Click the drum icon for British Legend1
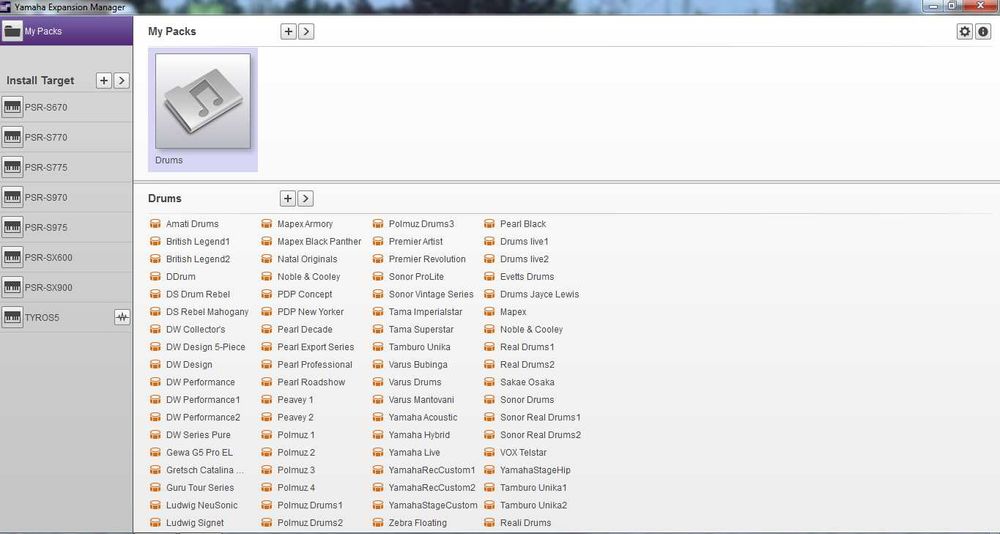1000x534 pixels. click(x=155, y=241)
